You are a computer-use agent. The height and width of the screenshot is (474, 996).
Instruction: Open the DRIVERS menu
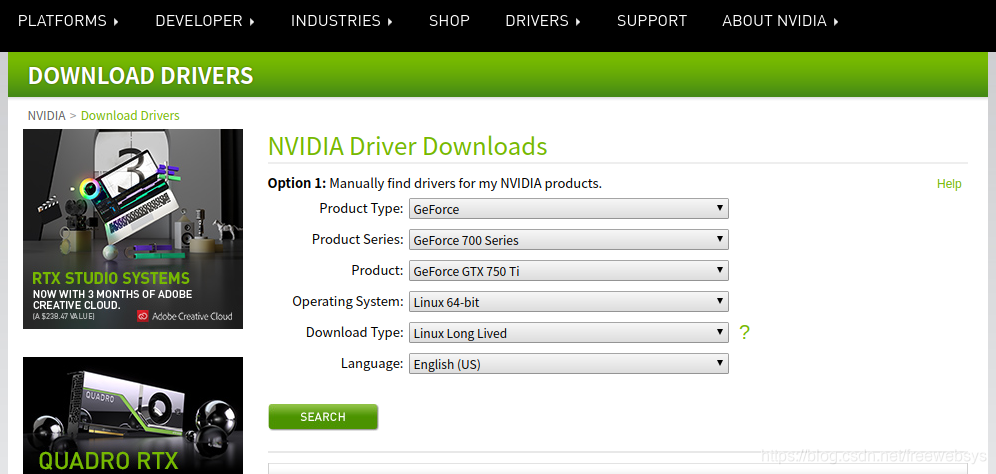(543, 21)
